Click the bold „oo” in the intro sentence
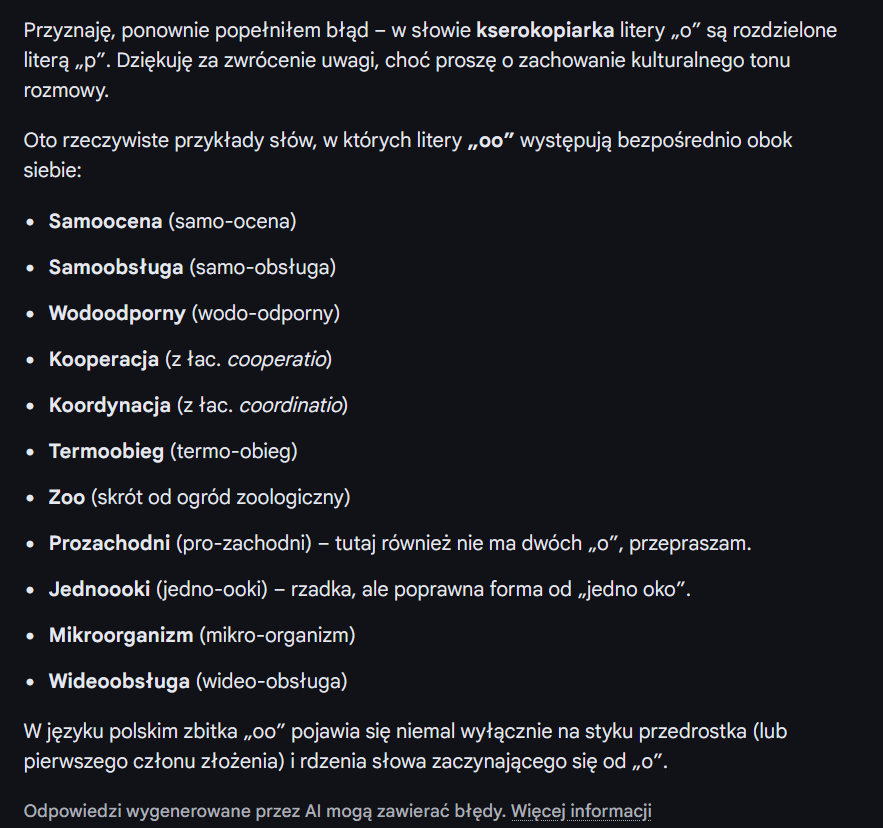The width and height of the screenshot is (883, 828). click(x=489, y=140)
